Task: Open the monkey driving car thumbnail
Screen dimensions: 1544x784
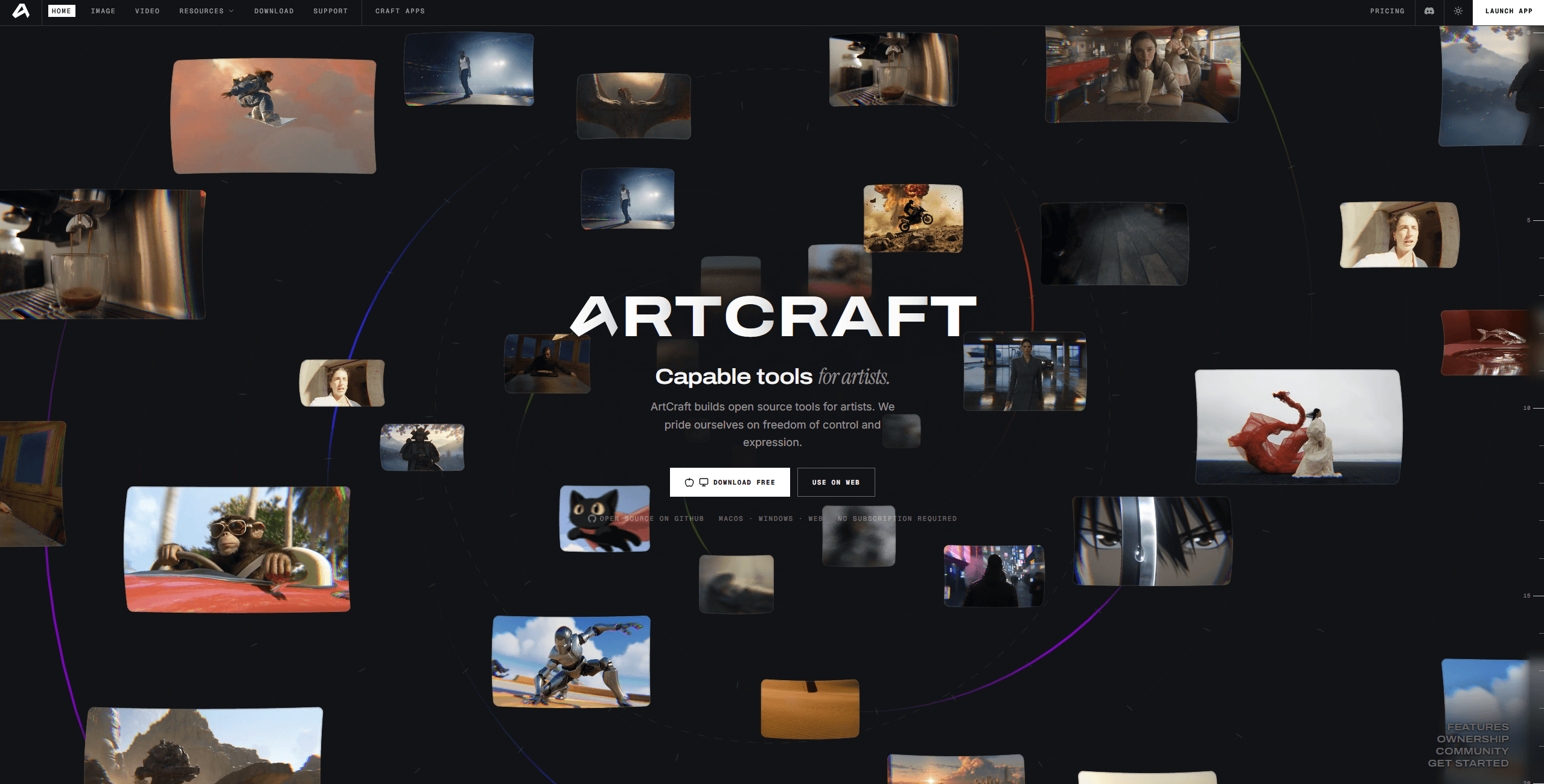Action: (237, 549)
